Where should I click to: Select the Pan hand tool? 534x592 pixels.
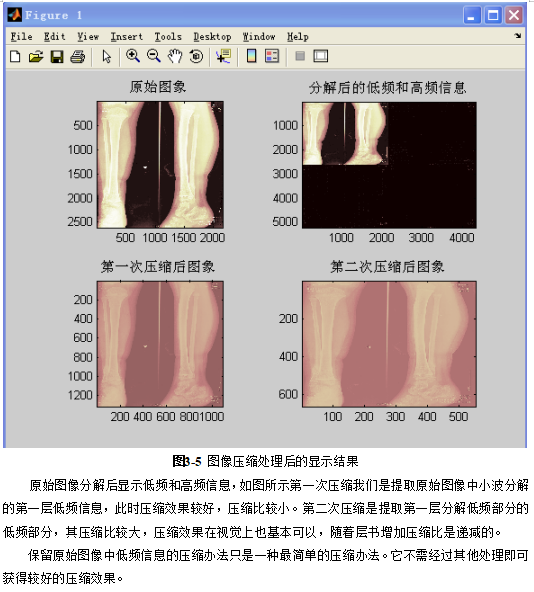175,56
